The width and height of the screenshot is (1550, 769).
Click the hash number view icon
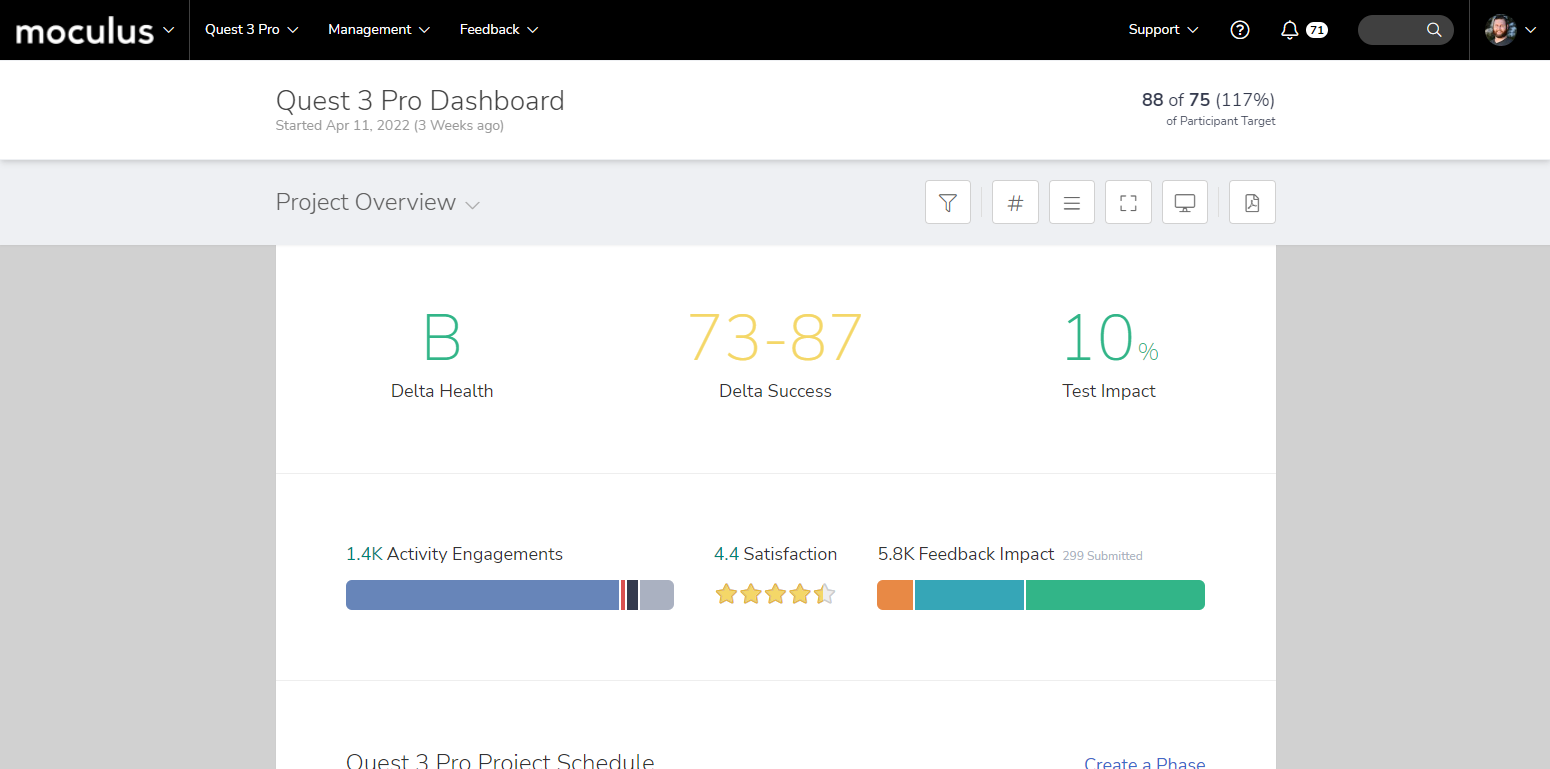pyautogui.click(x=1015, y=203)
